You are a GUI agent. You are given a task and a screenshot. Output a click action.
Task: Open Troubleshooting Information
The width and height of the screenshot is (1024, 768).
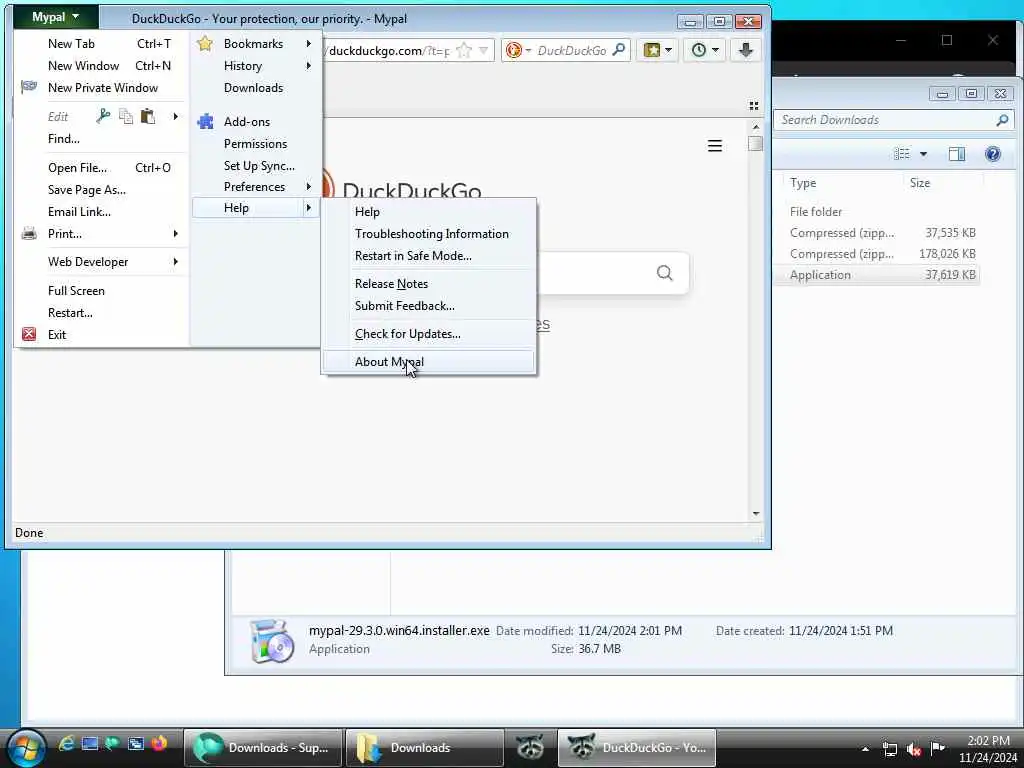431,234
